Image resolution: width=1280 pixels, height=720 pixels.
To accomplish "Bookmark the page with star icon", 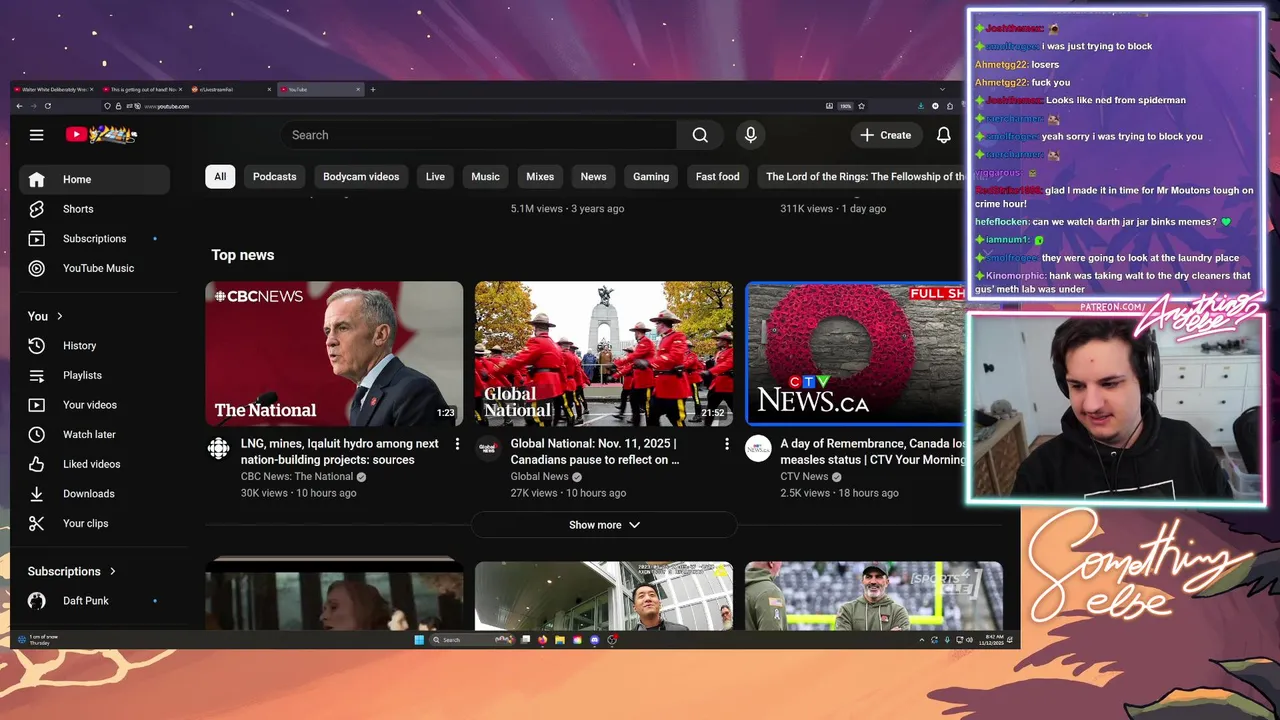I will [861, 106].
